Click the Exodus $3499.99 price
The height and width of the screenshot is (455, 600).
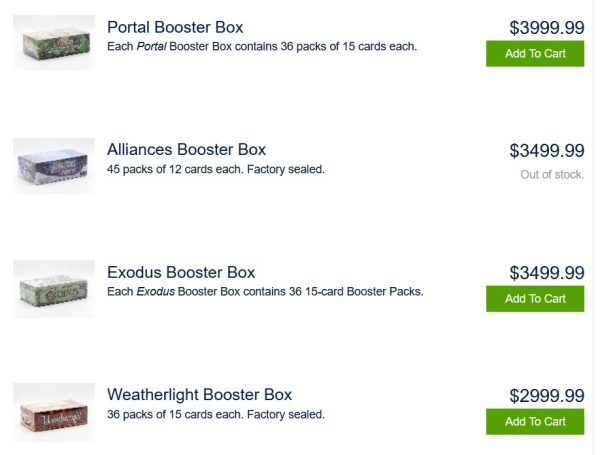coord(547,273)
